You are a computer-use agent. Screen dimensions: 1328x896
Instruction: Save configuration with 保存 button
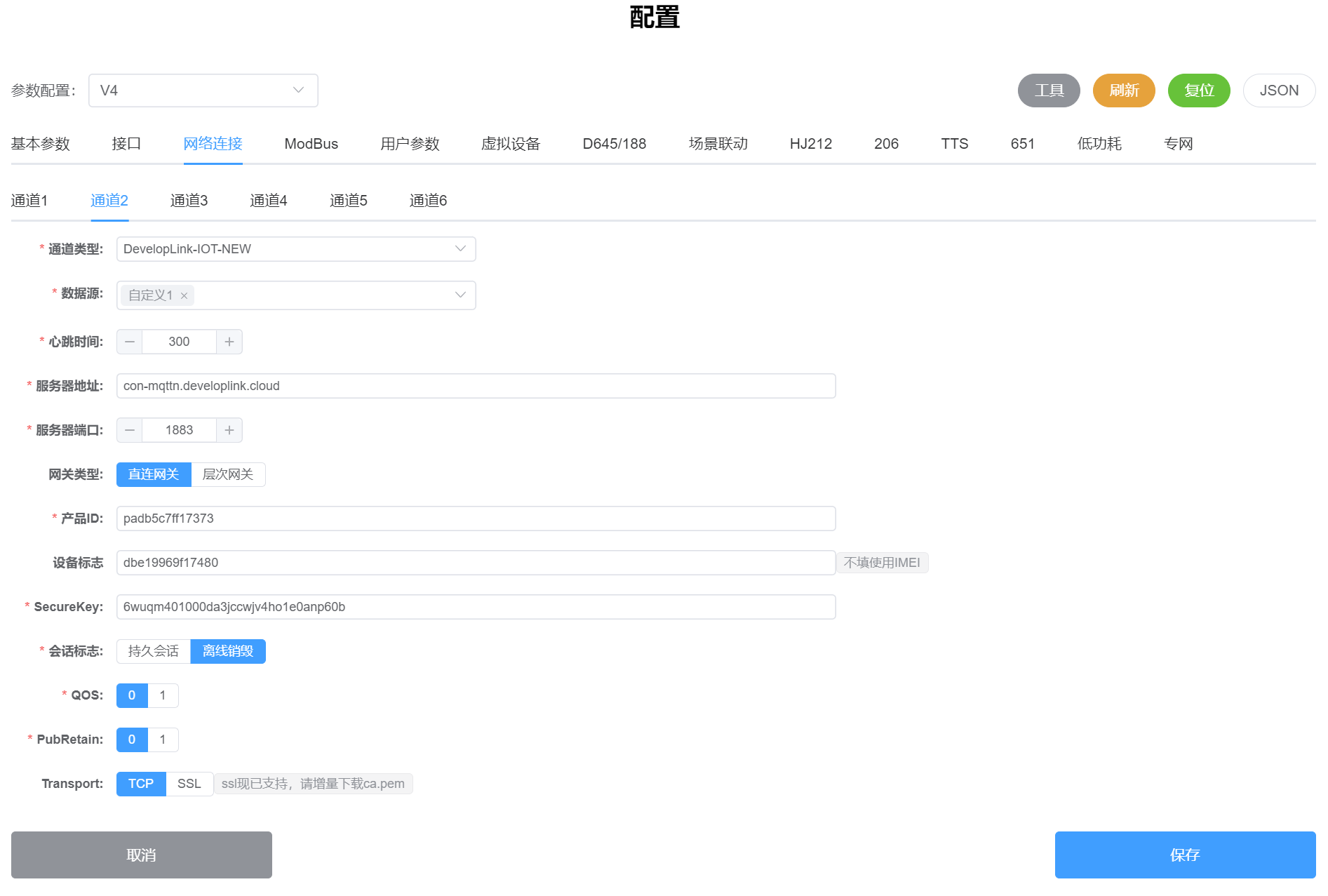(x=1186, y=855)
